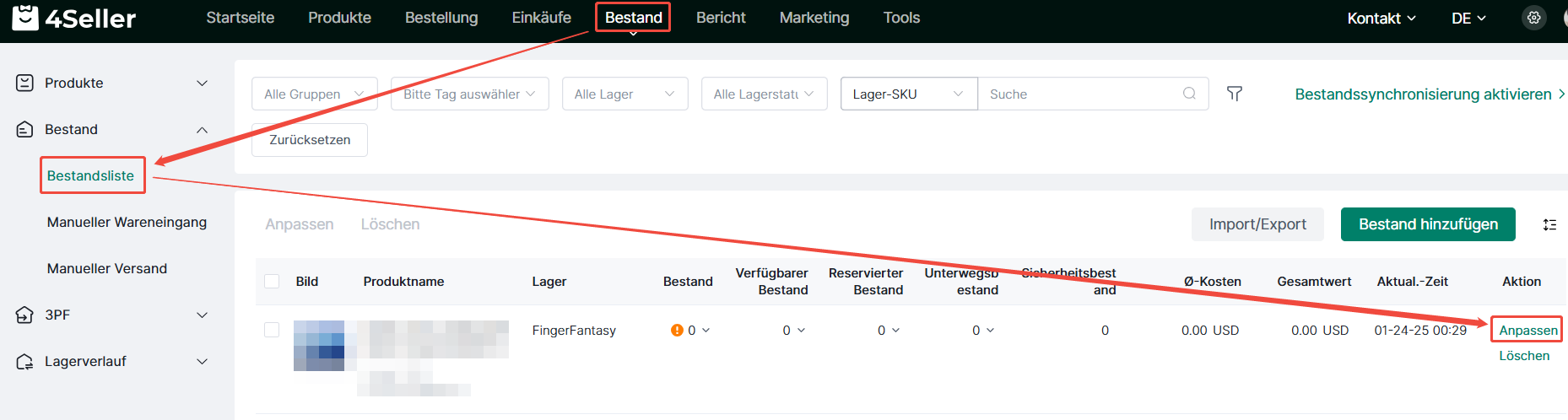Click the Bestand hinzufügen button

(x=1428, y=224)
